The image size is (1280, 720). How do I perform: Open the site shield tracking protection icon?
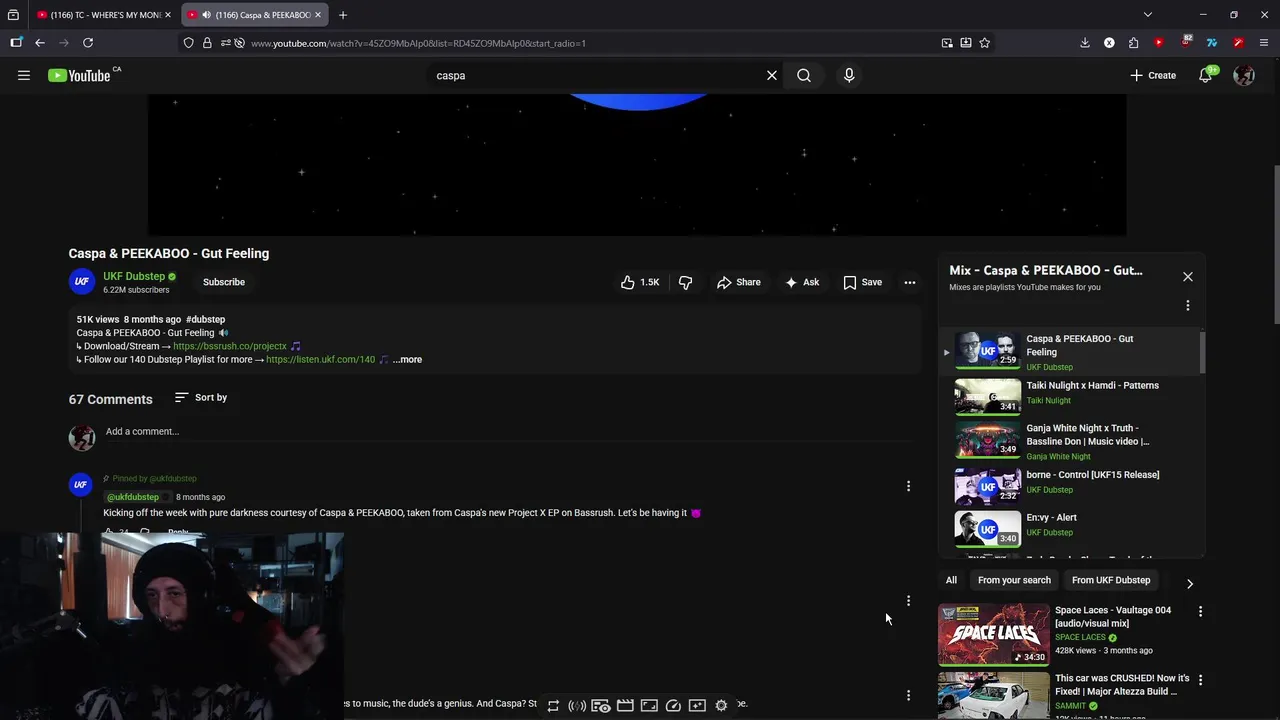coord(188,43)
